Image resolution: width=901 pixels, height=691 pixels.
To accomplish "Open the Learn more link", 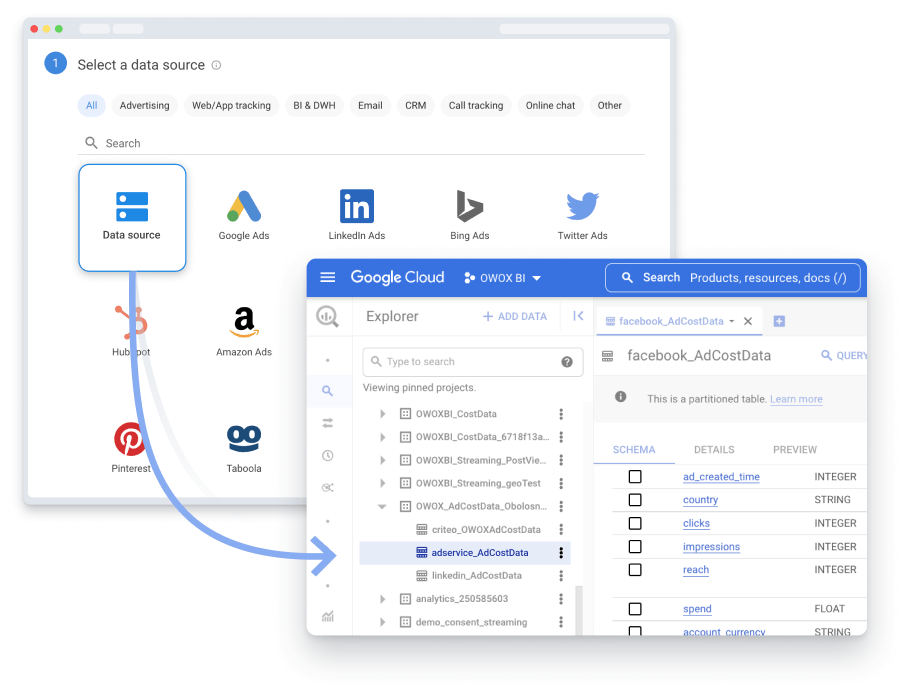I will tap(796, 399).
